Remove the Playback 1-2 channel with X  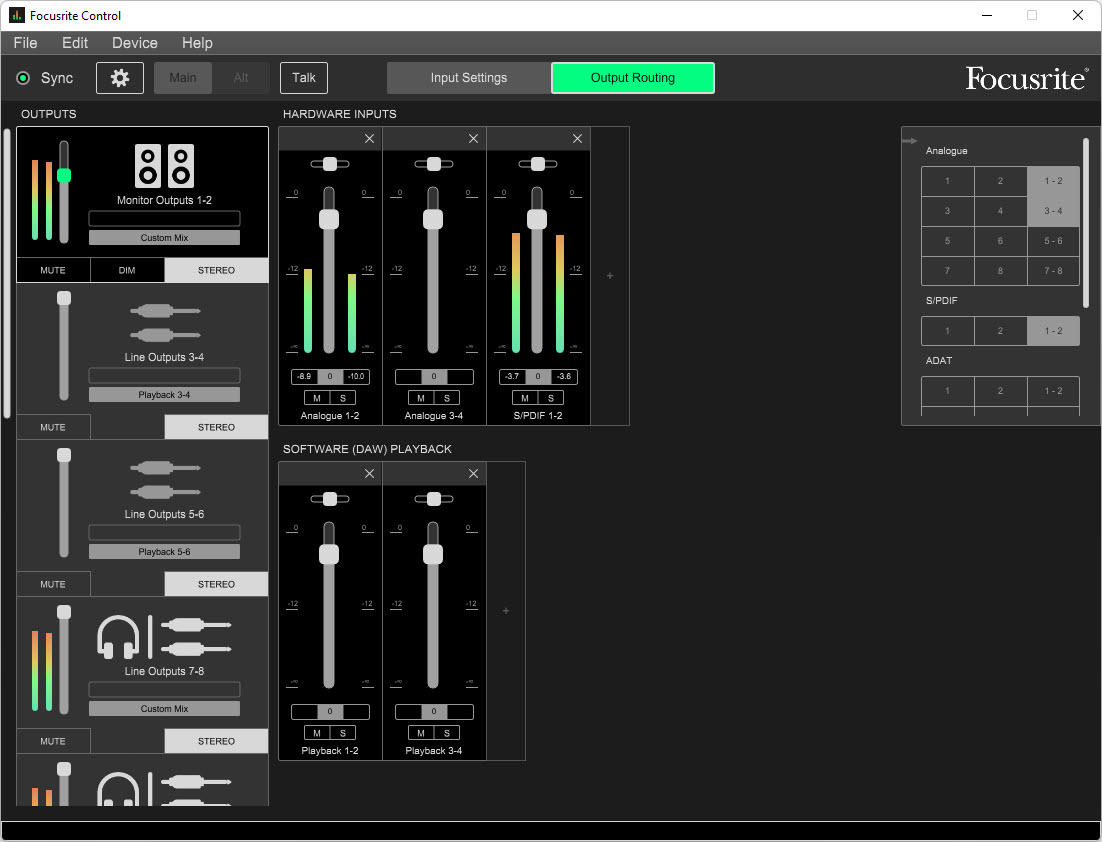(x=369, y=474)
